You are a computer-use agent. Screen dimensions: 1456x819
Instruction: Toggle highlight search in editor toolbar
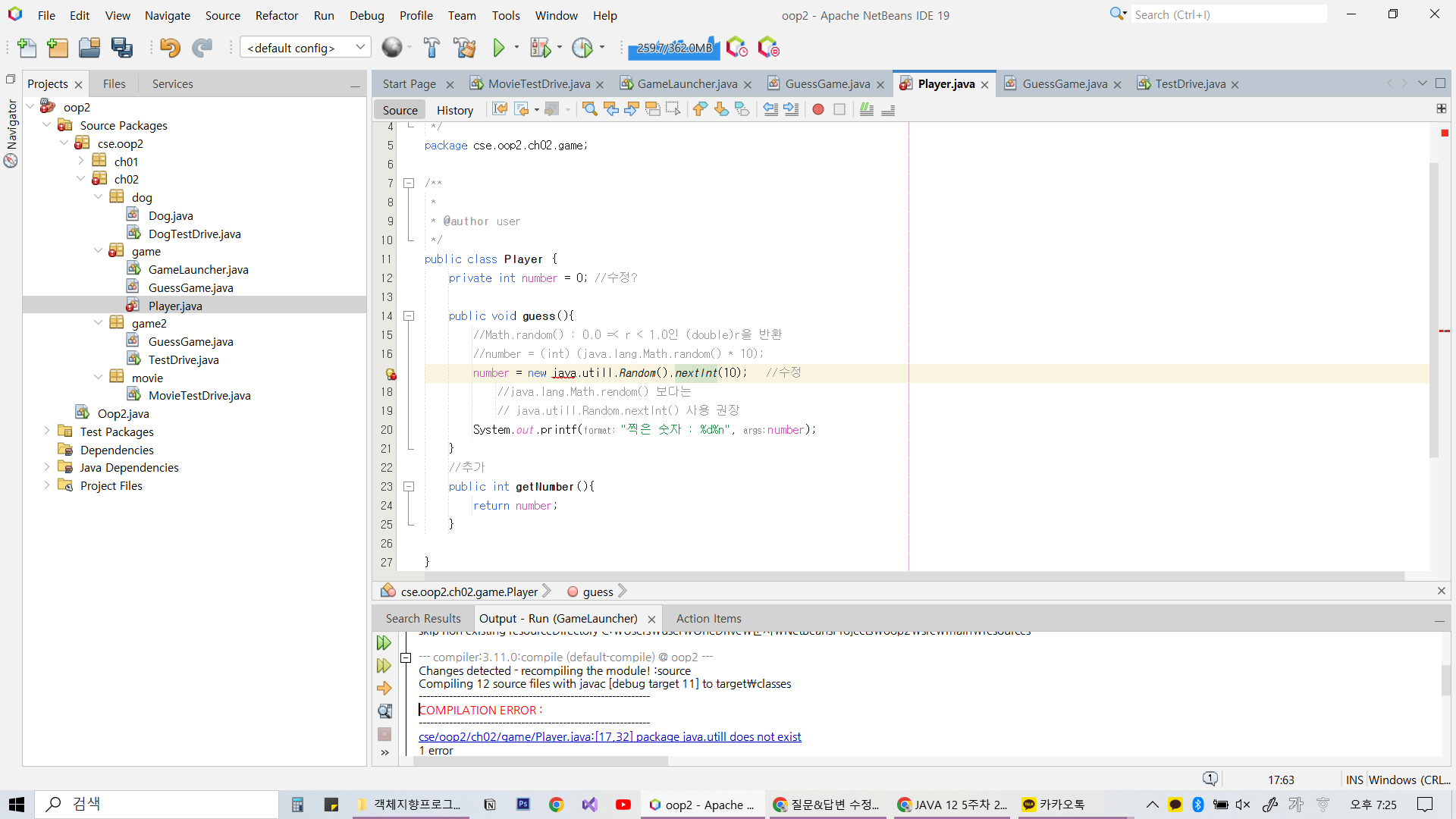click(653, 110)
